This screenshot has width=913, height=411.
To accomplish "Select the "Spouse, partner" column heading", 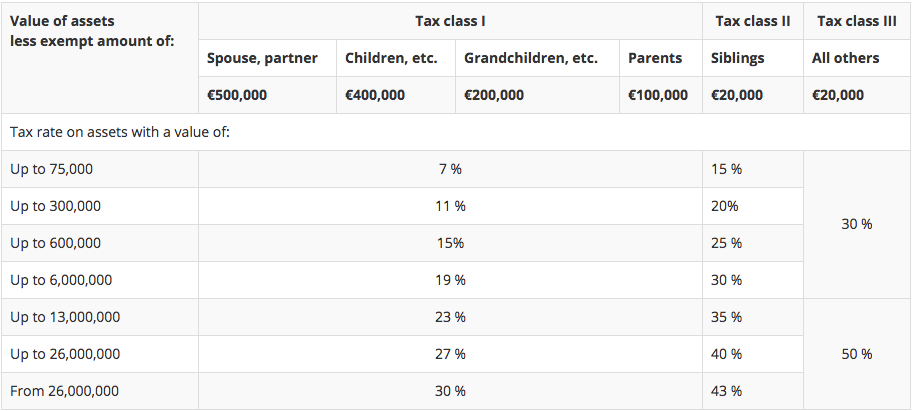I will [x=262, y=58].
